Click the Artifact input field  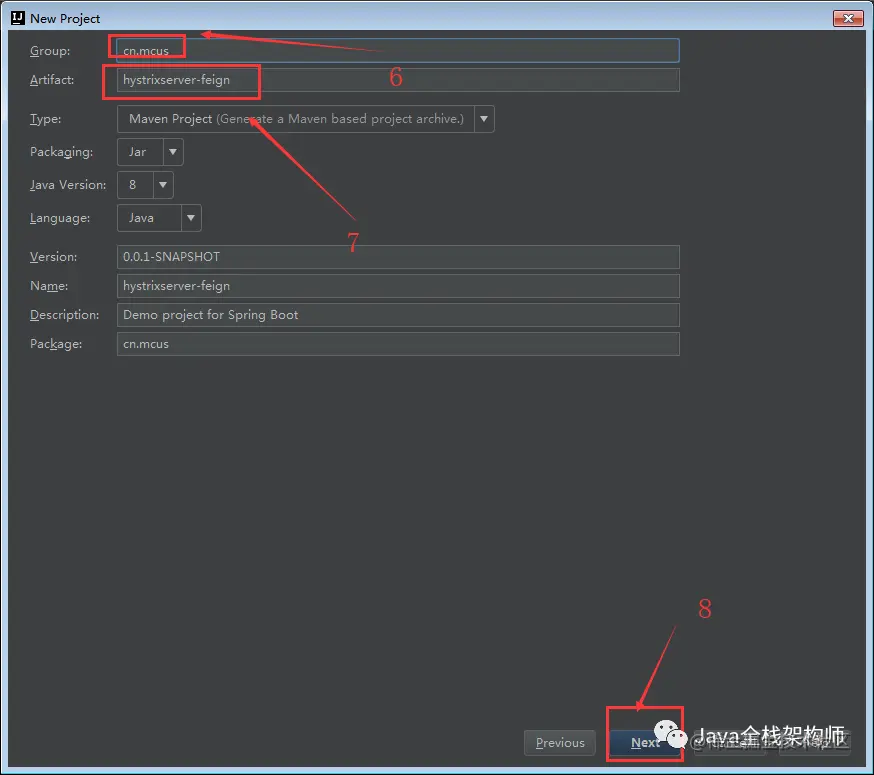398,80
